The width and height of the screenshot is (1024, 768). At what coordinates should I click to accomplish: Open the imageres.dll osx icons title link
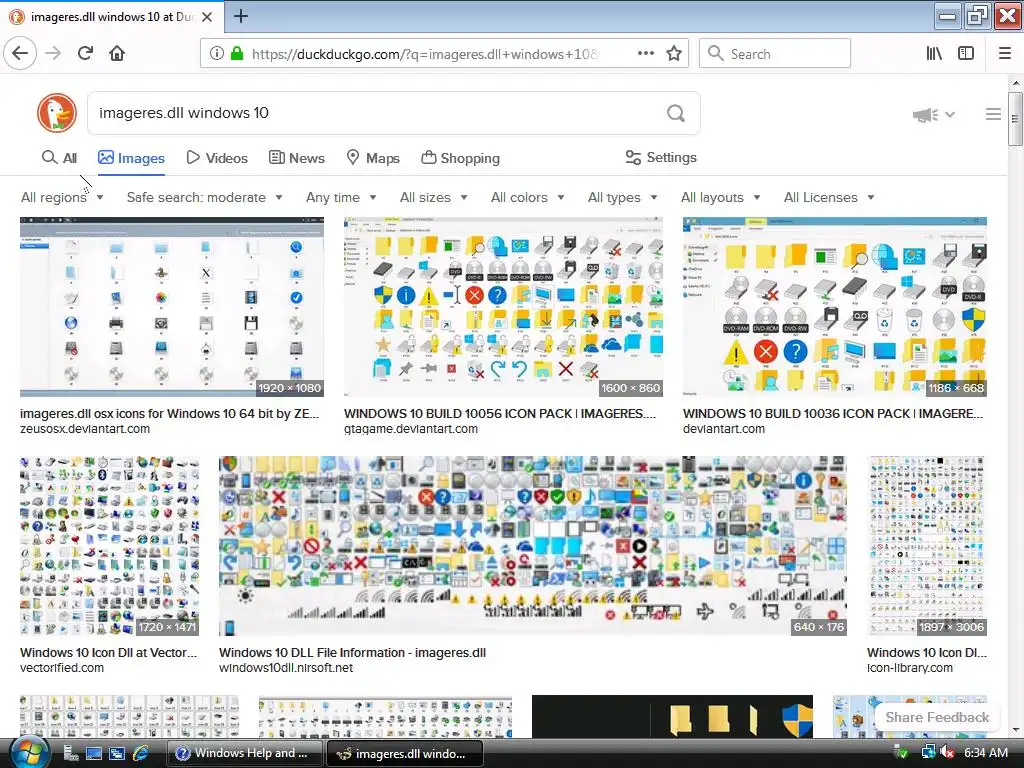tap(169, 413)
